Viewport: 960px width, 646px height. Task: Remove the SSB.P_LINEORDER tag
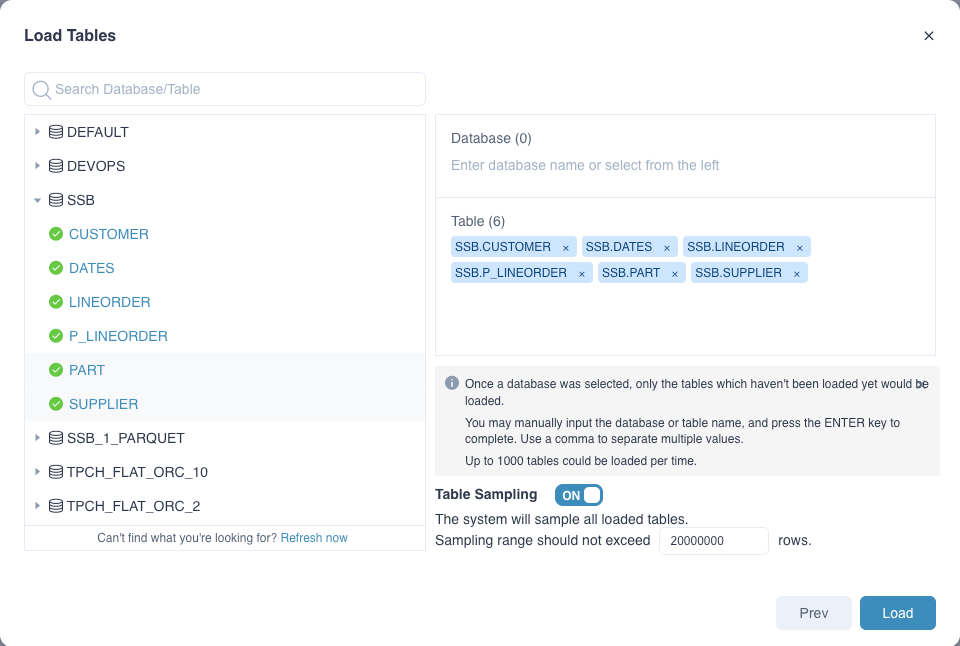click(582, 273)
